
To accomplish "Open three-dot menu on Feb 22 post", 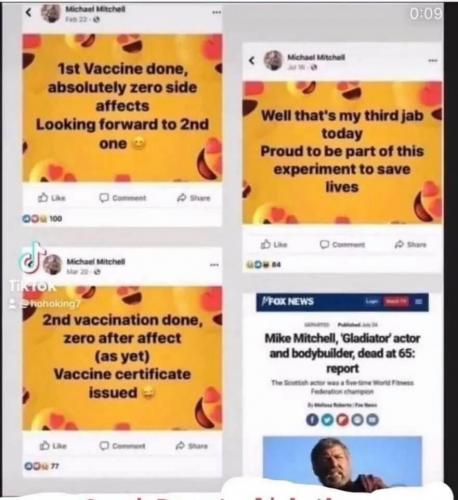I will 217,12.
